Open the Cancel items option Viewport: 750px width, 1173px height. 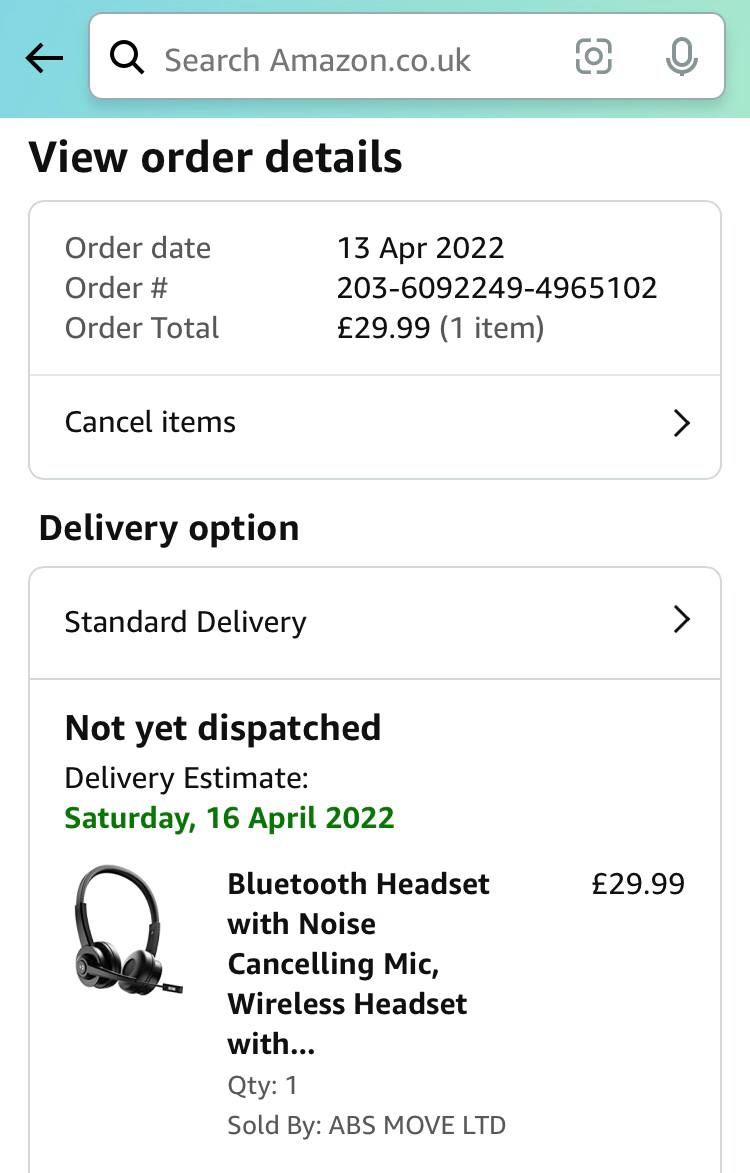150,422
